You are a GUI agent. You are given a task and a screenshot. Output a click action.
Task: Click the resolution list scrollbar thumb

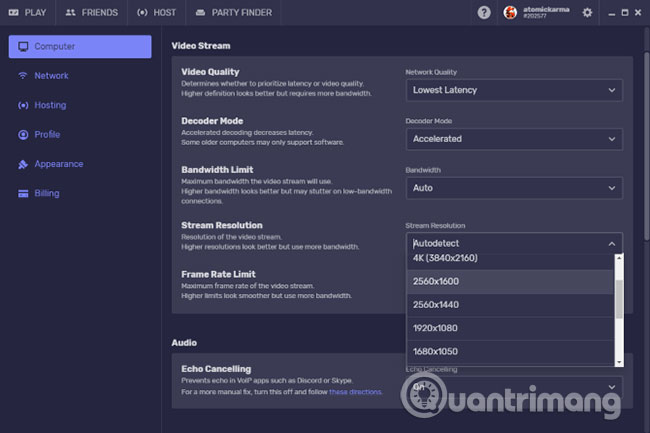(619, 299)
